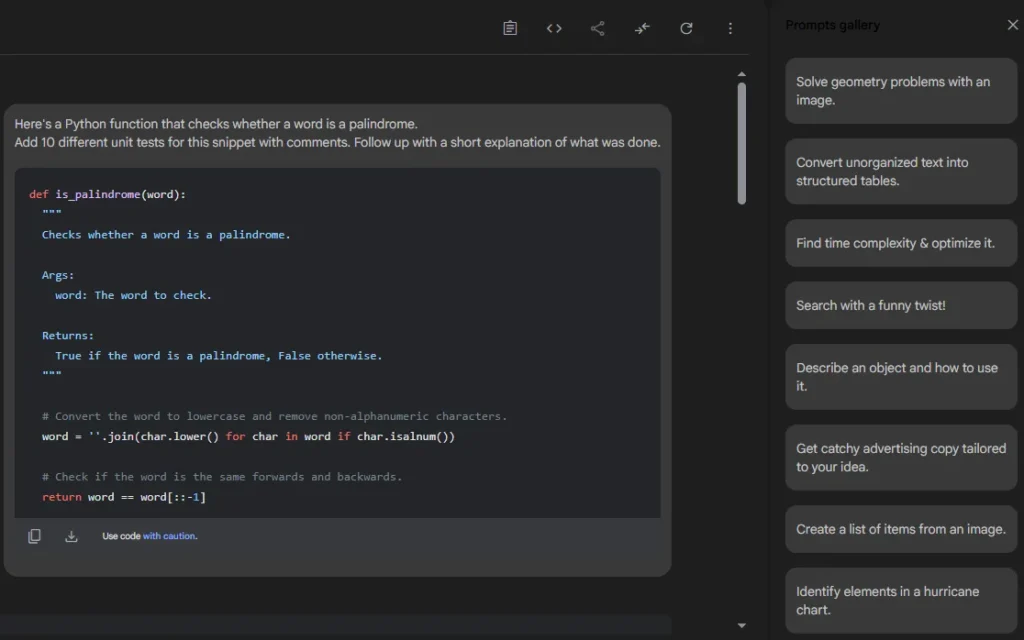Screen dimensions: 1024x640
Task: Open 'Create a list of items from an image' prompt
Action: 901,529
